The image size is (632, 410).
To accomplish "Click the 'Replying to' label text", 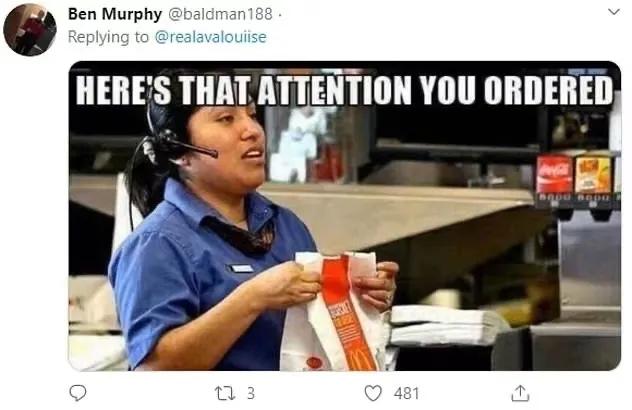I will 108,37.
